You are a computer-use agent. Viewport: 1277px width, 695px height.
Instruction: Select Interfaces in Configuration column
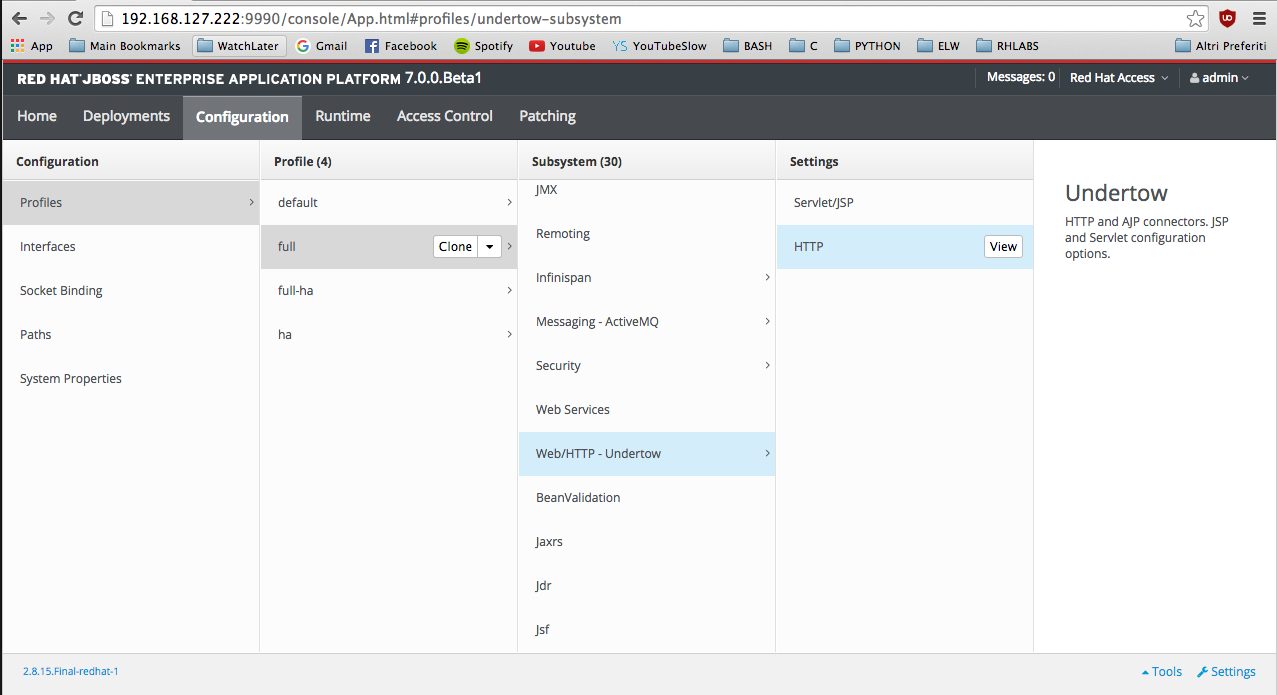tap(130, 247)
